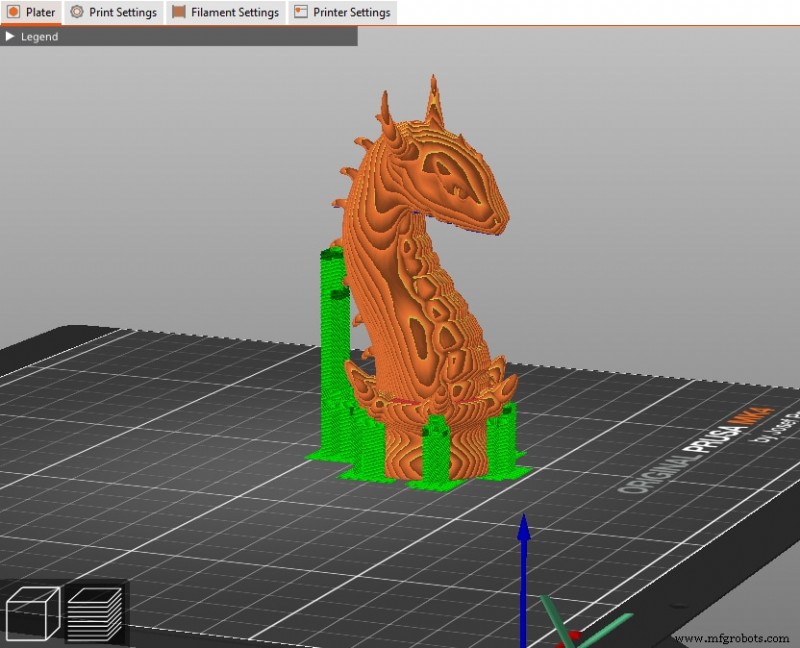The height and width of the screenshot is (648, 800).
Task: Switch to the Plater tab
Action: coord(31,12)
